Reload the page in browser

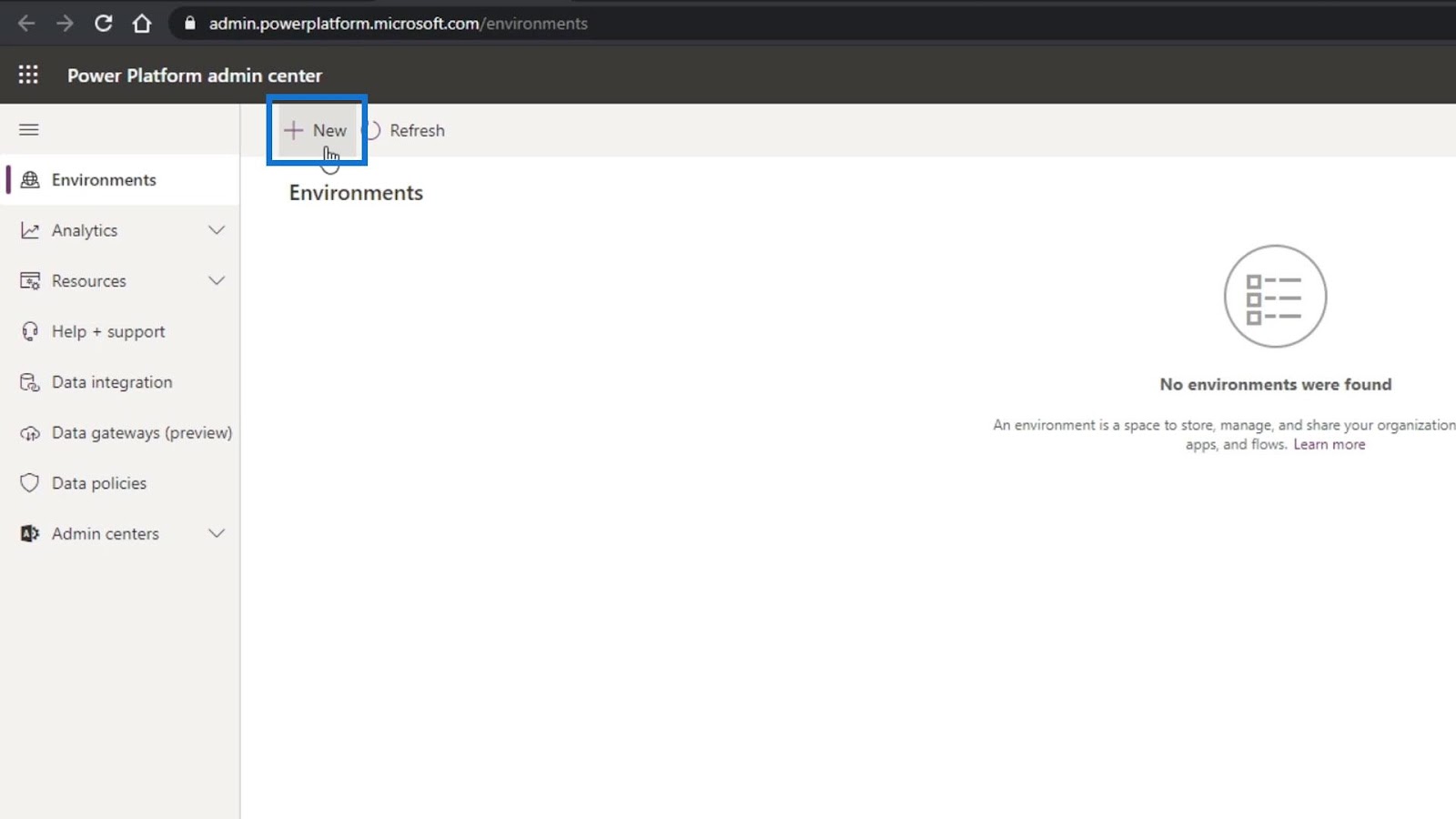(x=104, y=24)
